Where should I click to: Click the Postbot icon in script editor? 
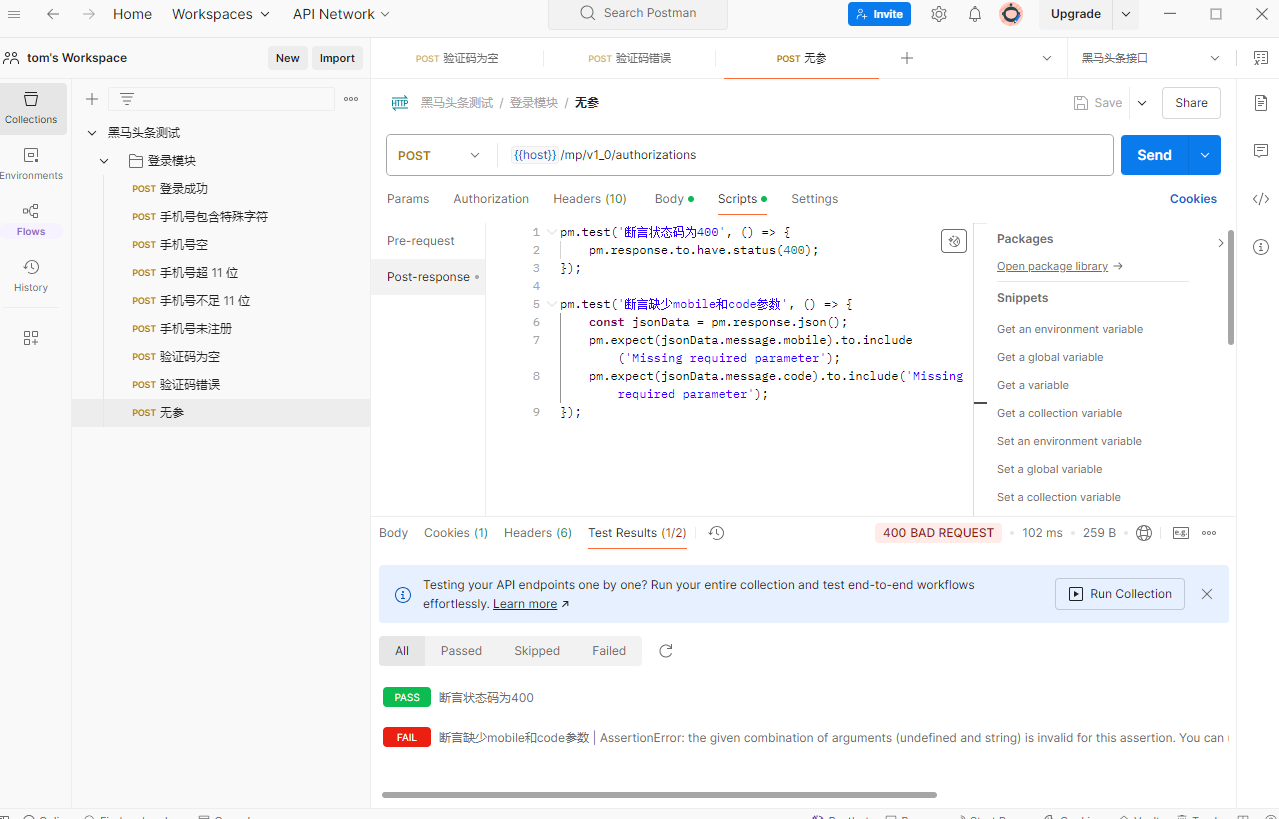coord(954,241)
